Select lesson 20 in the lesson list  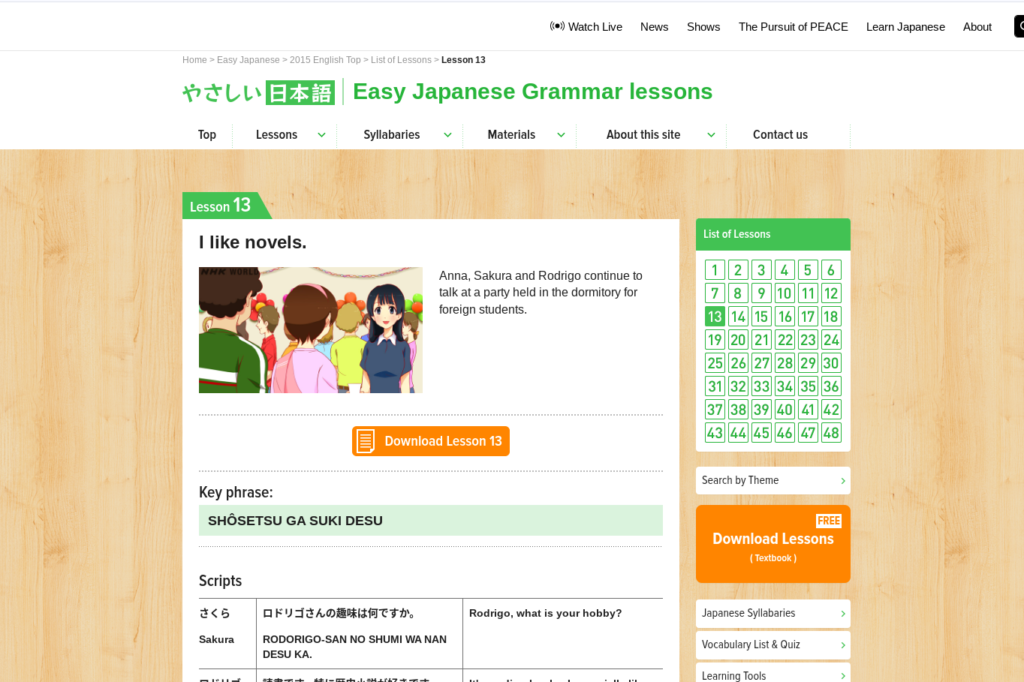tap(738, 340)
